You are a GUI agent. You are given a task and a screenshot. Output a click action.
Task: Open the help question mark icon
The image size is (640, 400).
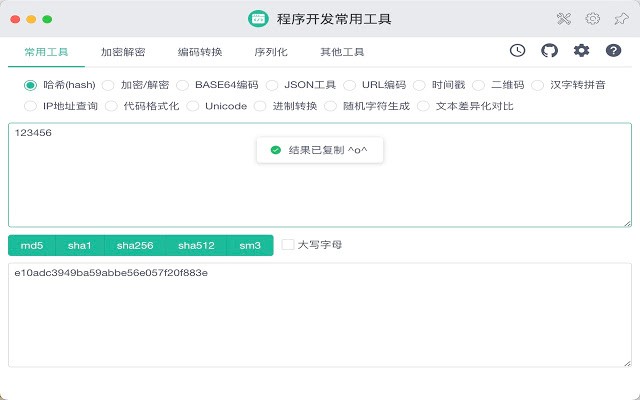click(613, 51)
